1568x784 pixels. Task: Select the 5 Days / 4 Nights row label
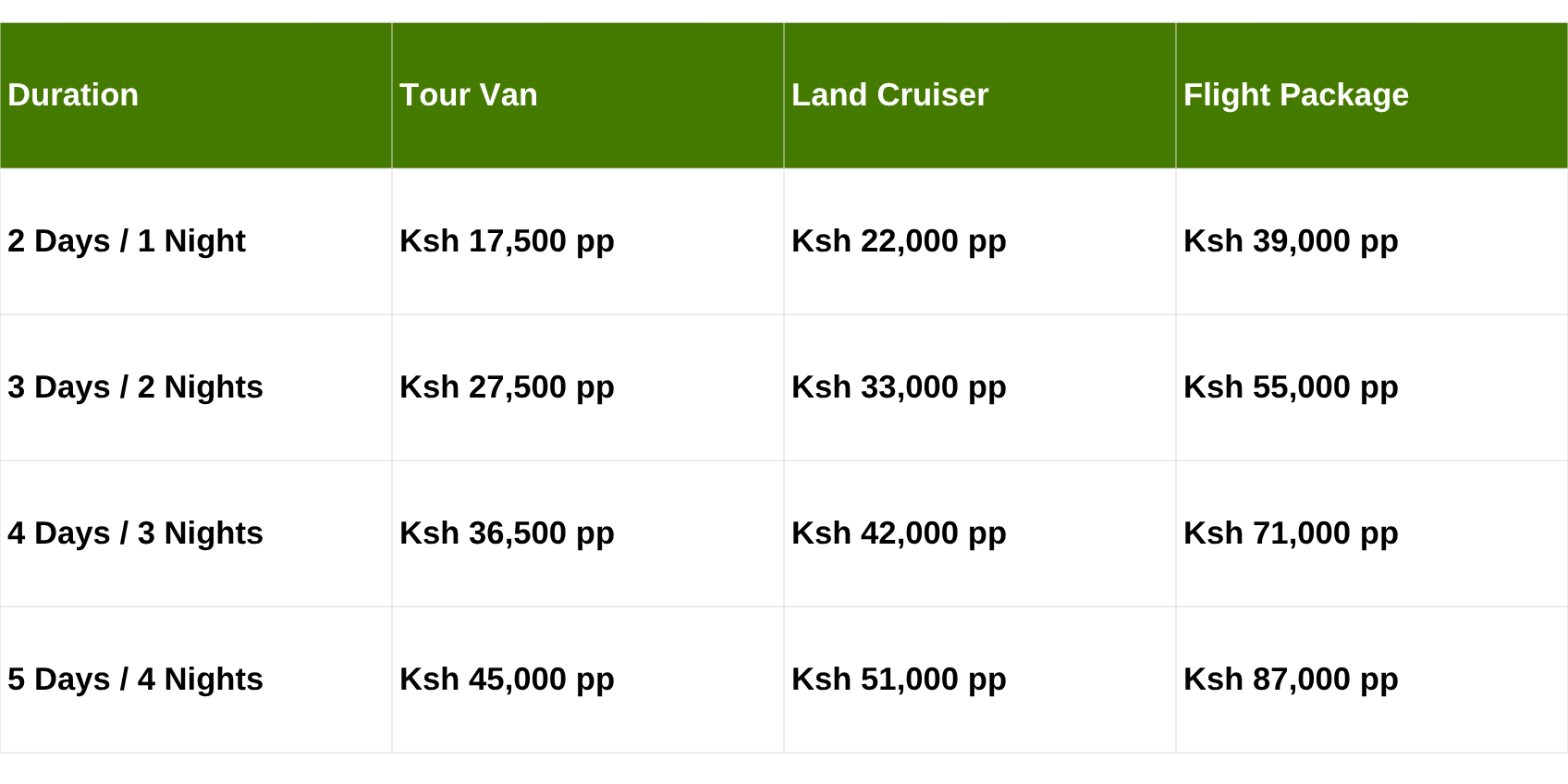click(135, 680)
